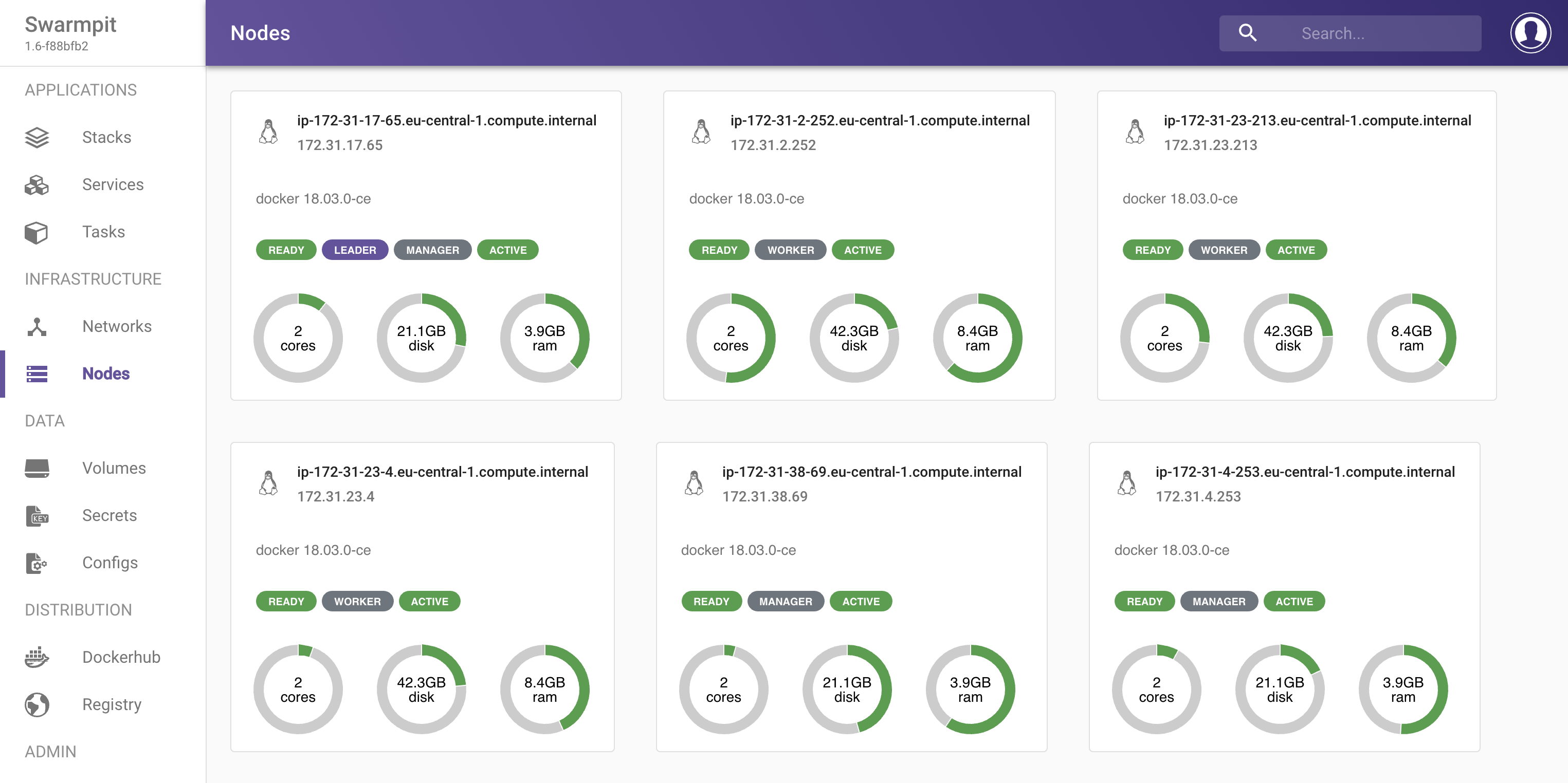Click the Nodes list icon
The height and width of the screenshot is (783, 1568).
[37, 374]
